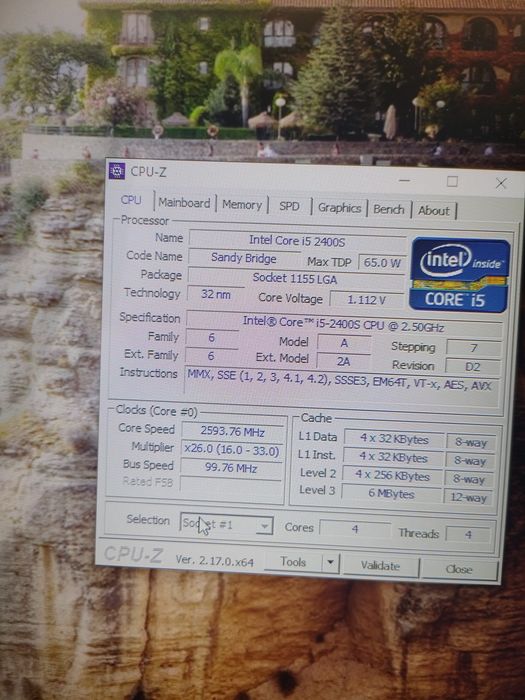Screen dimensions: 525x700
Task: Click the Ext. Family value 6
Action: (211, 356)
